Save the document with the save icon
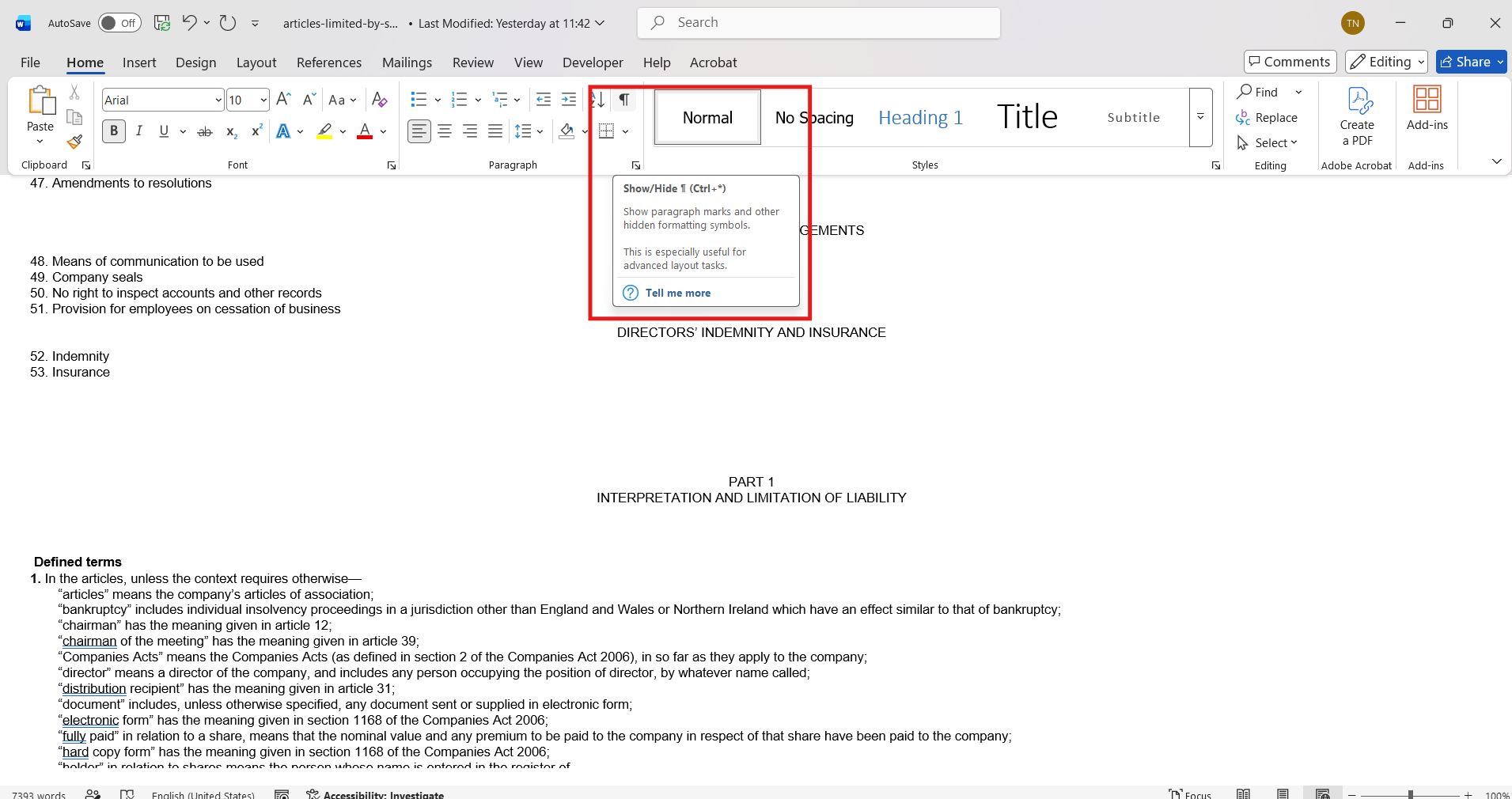The width and height of the screenshot is (1512, 799). (162, 23)
